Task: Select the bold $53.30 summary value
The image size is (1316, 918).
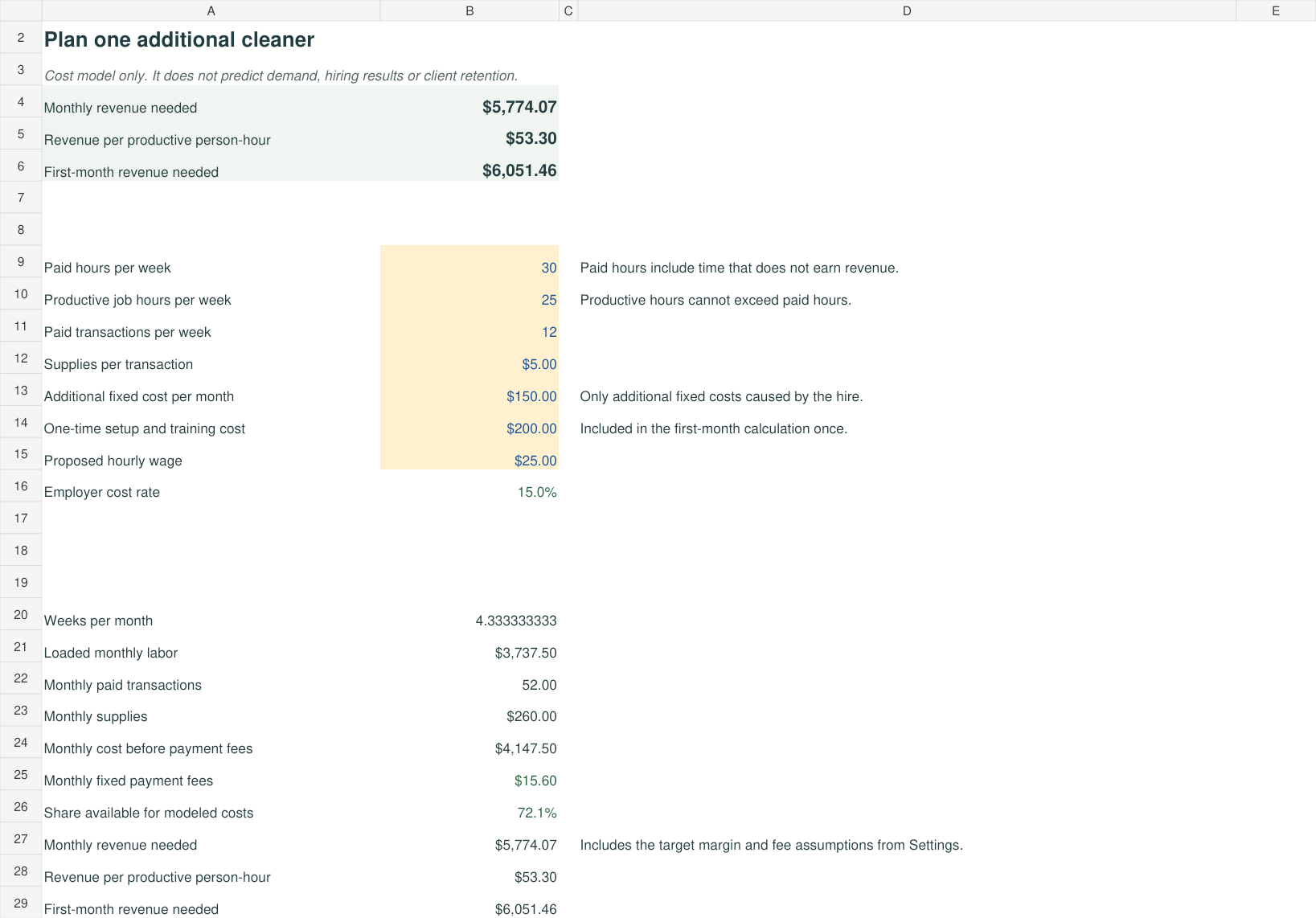Action: pyautogui.click(x=469, y=133)
